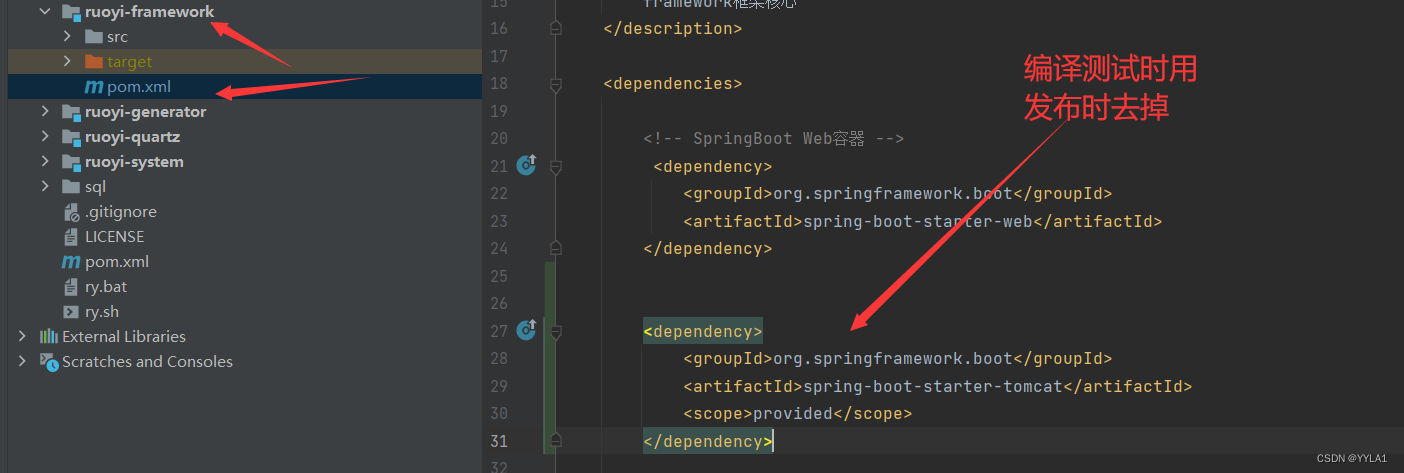This screenshot has height=473, width=1404.
Task: Click the ruoyi-generator module icon
Action: point(71,112)
